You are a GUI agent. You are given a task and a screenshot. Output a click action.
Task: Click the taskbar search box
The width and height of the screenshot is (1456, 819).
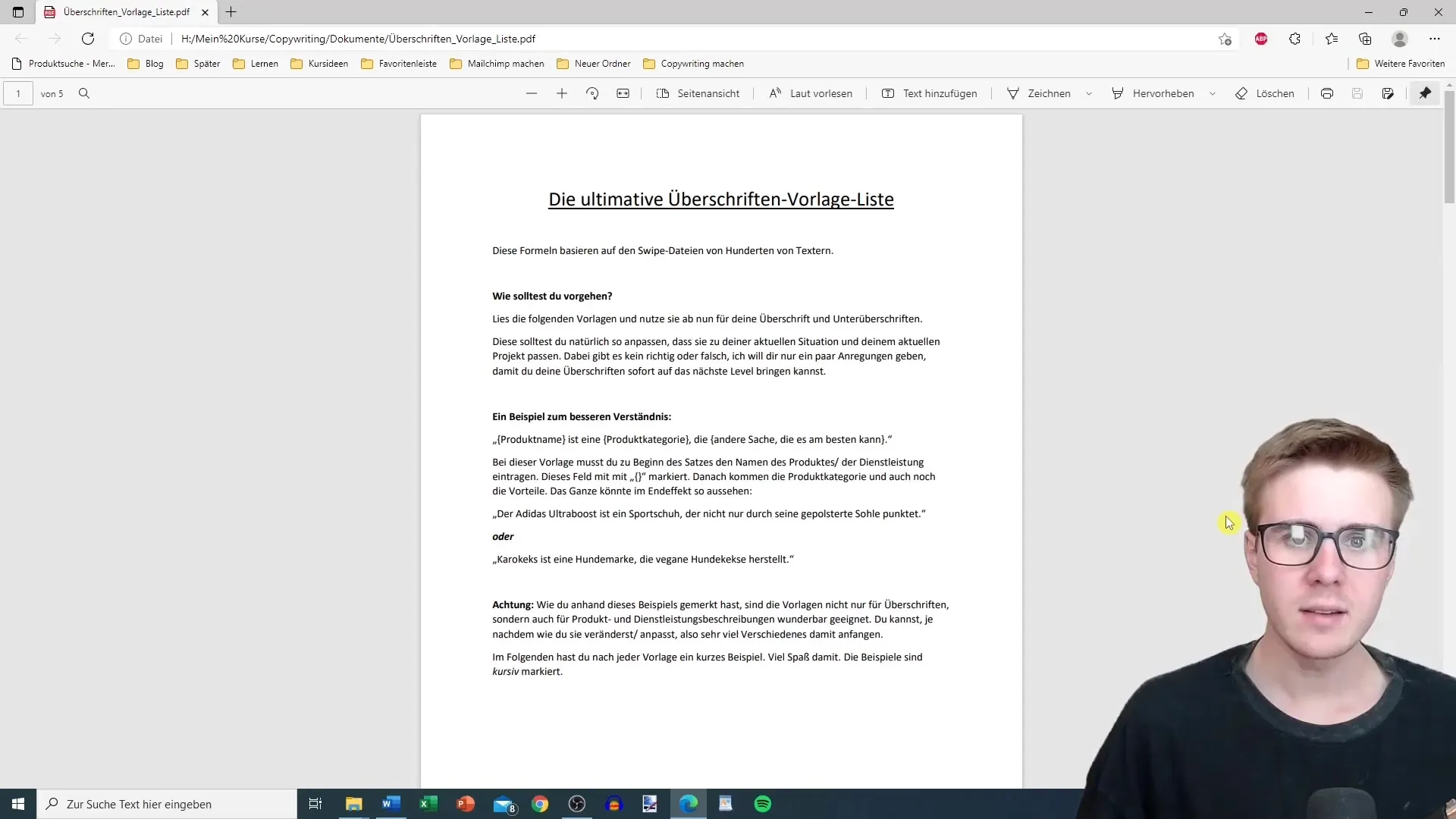coord(167,804)
